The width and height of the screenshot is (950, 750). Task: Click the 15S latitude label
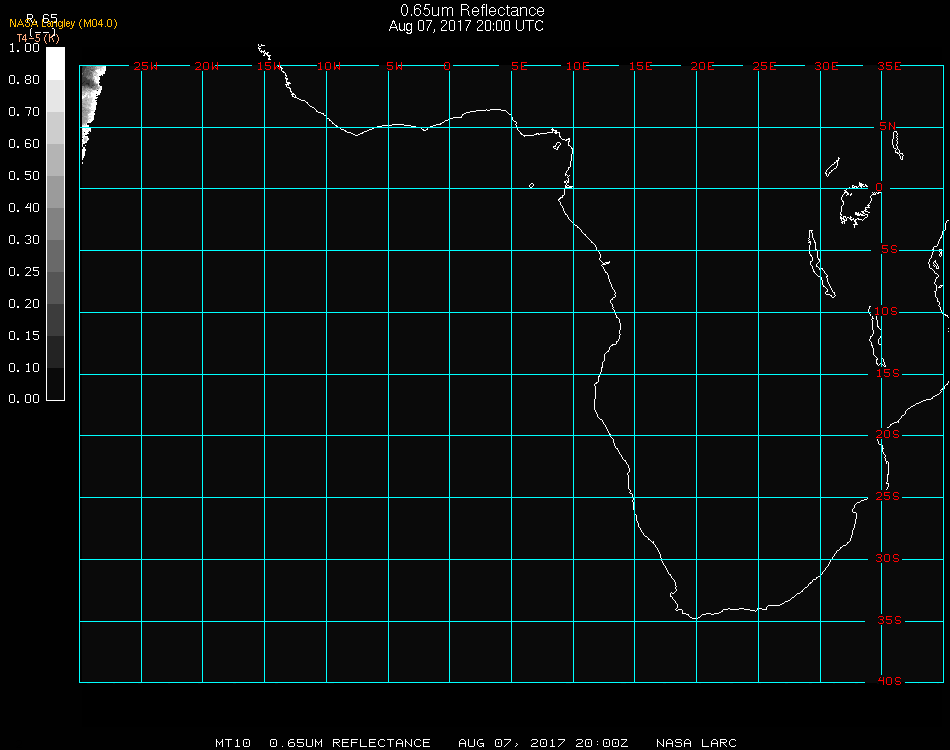[x=888, y=373]
